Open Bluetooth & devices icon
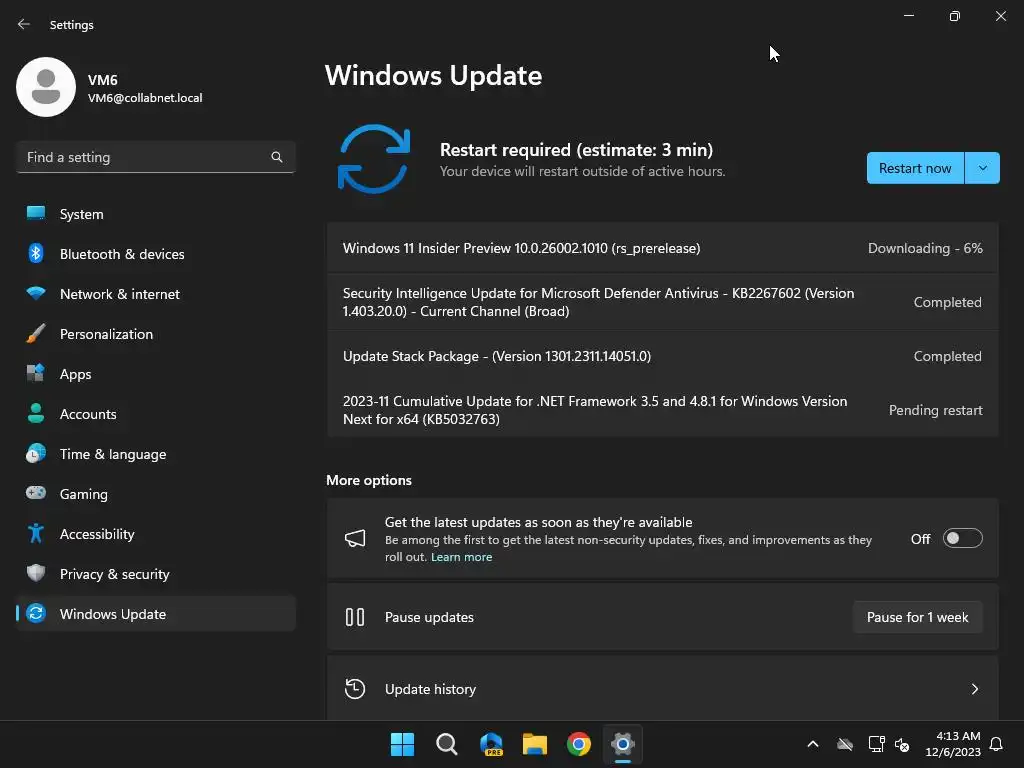The image size is (1024, 768). coord(36,253)
